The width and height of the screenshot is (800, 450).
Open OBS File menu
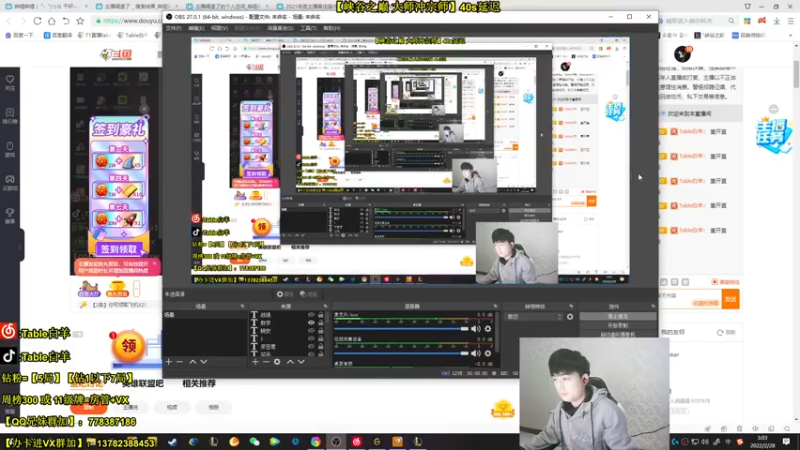coord(173,28)
